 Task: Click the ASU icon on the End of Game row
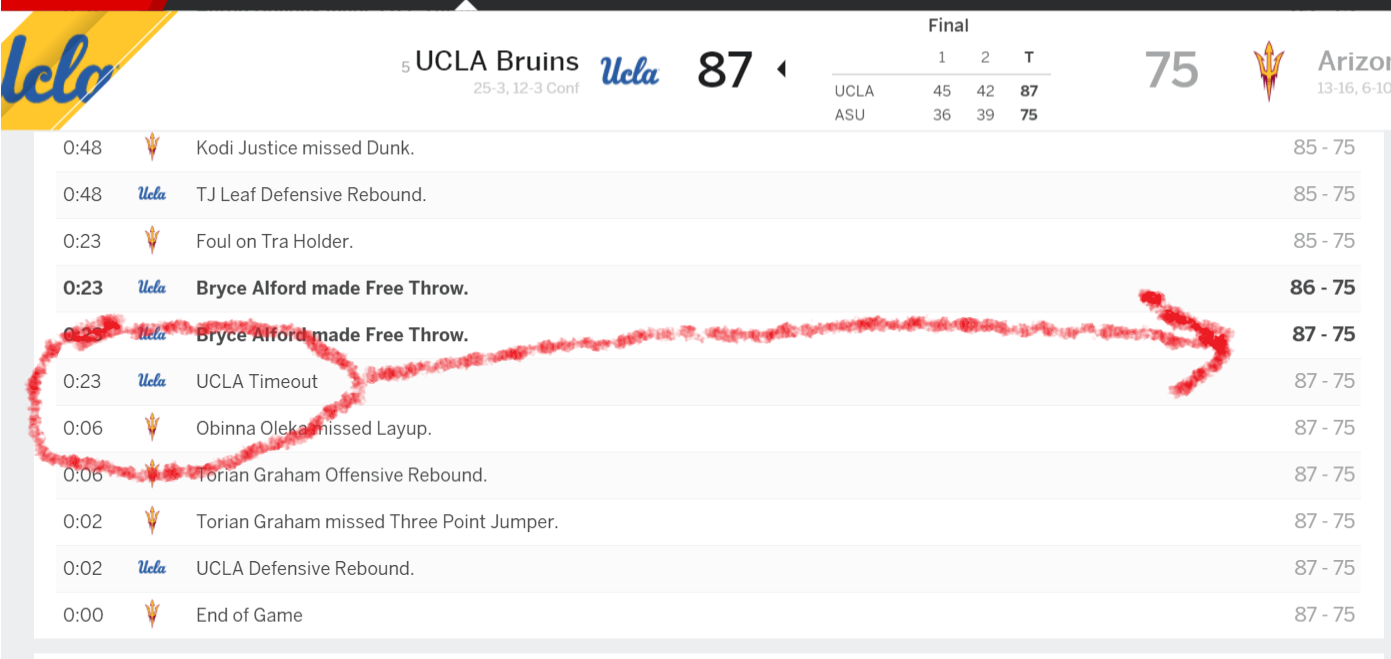[x=152, y=615]
